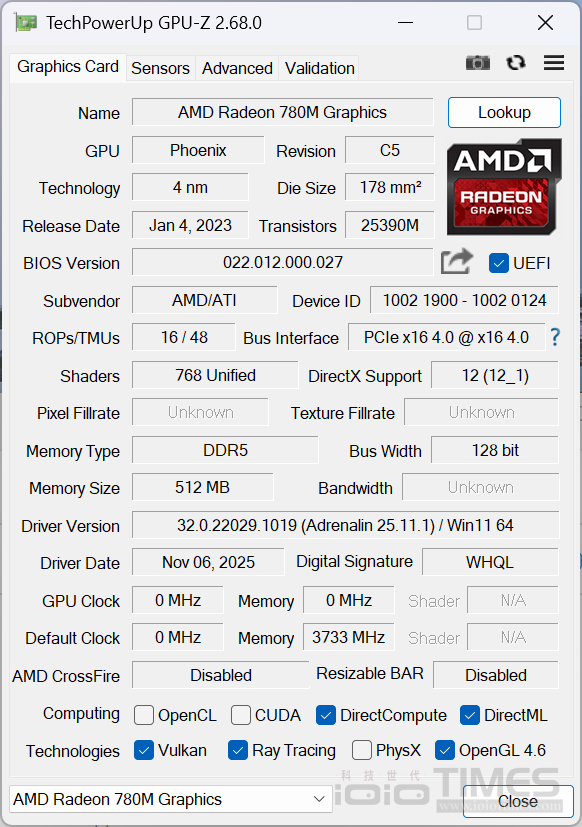Click the Digital Signature WHQL field

[x=490, y=562]
